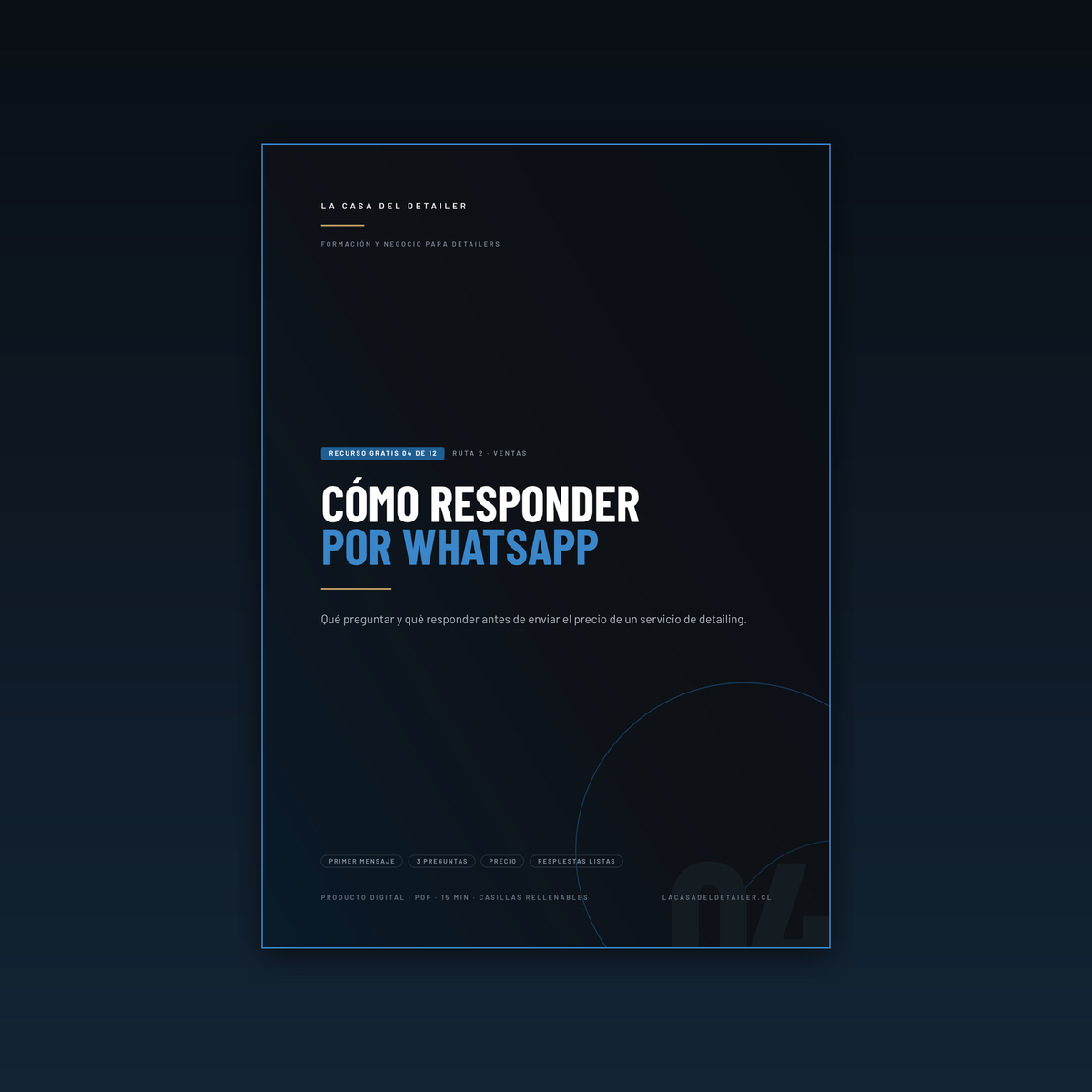Open the 'LACASADELDETAILER.CL' website link
This screenshot has height=1092, width=1092.
tap(717, 897)
